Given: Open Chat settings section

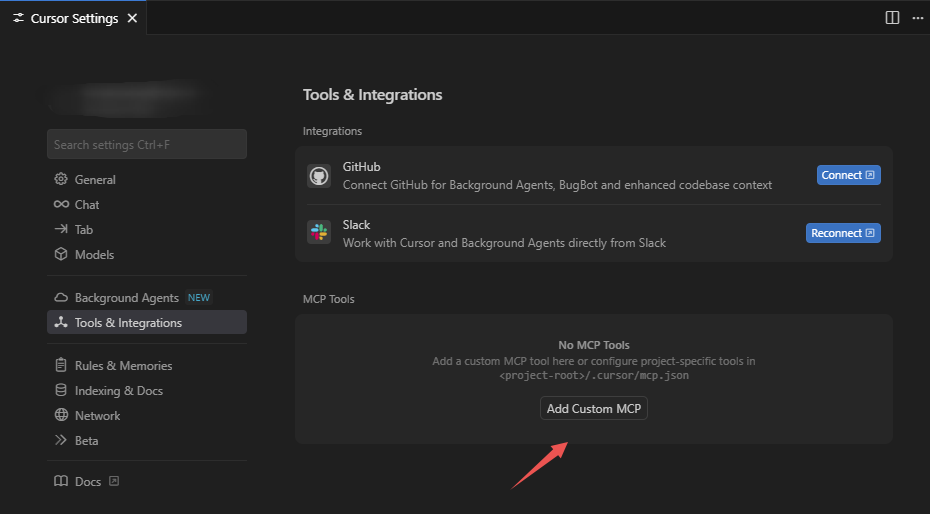Looking at the screenshot, I should (146, 204).
